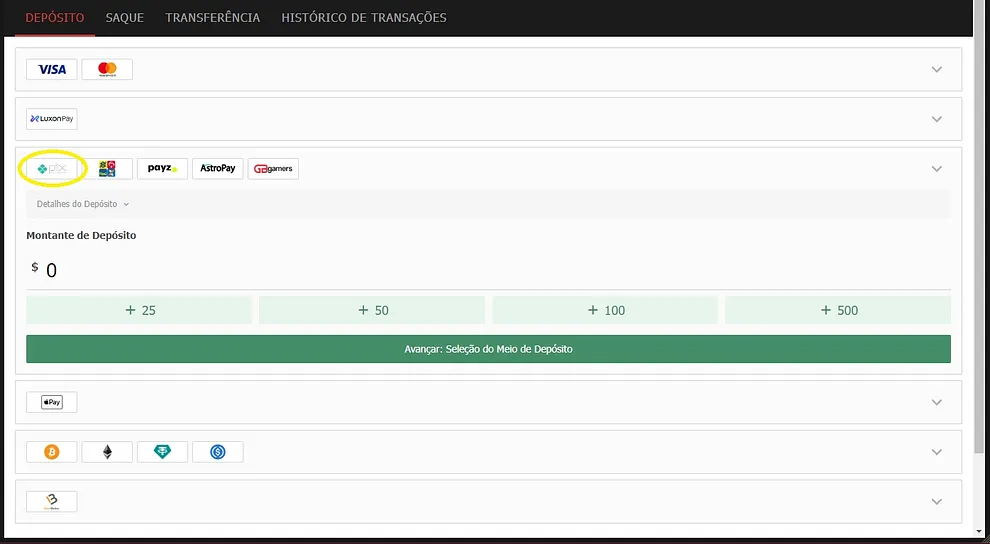Choose the AstroPay payment option
The image size is (990, 544).
(218, 169)
